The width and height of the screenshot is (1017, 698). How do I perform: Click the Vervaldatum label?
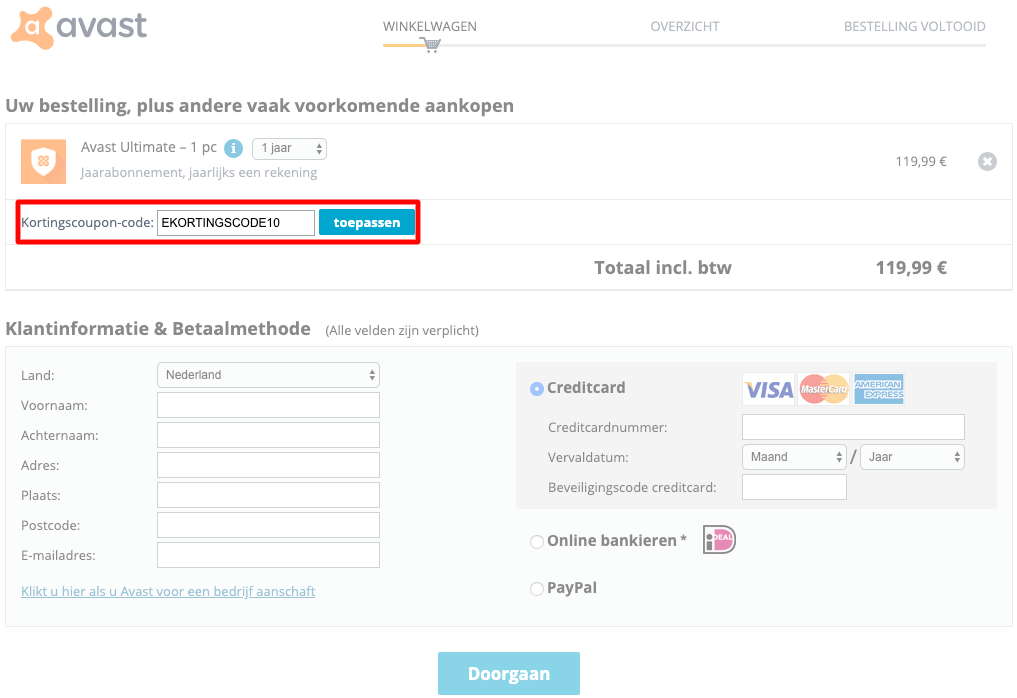coord(588,457)
